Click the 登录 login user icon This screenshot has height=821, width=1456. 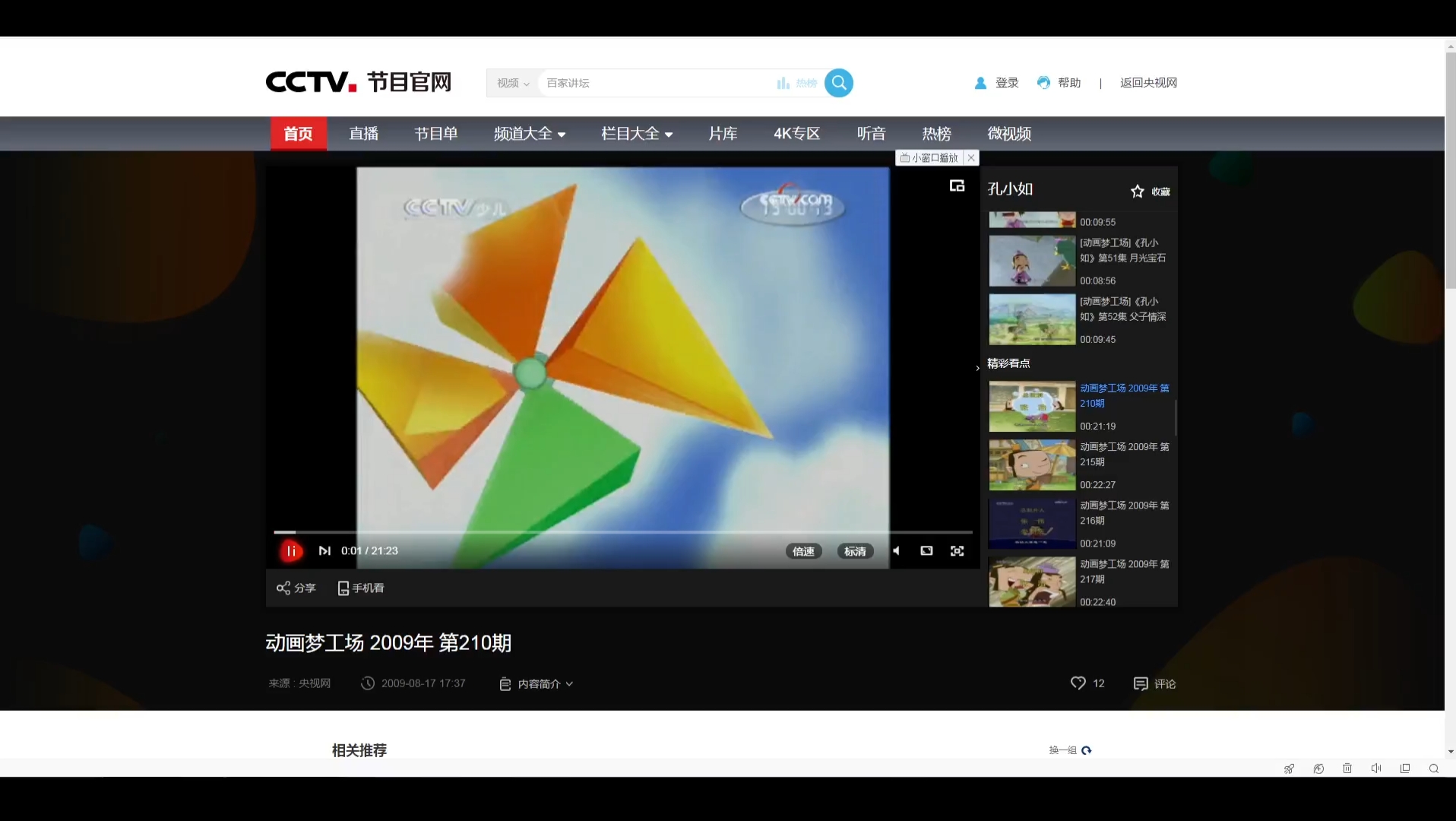coord(980,83)
